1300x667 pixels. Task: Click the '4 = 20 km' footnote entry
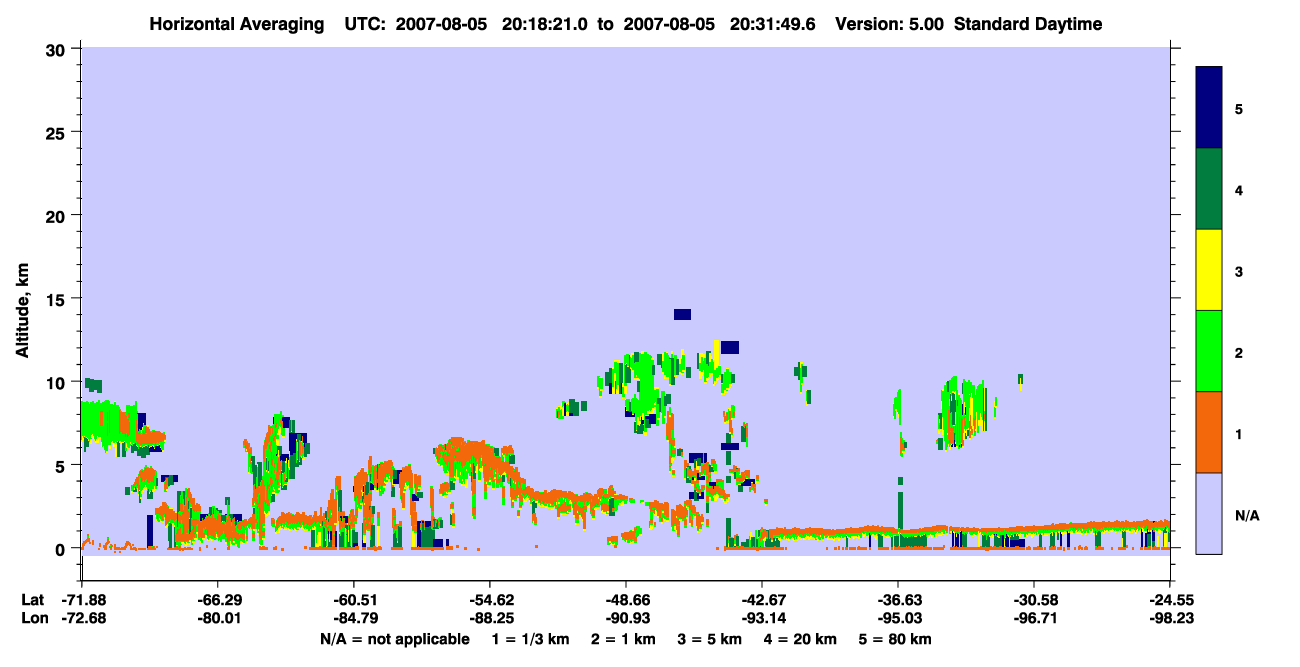[801, 639]
